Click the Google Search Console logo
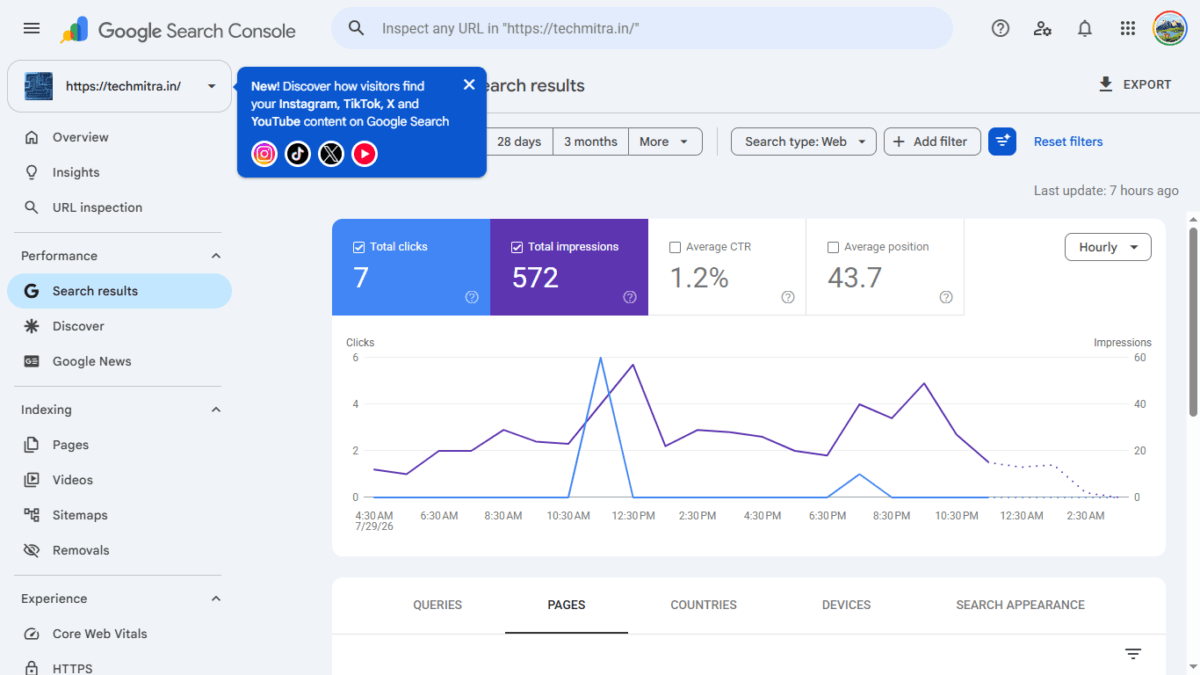1200x675 pixels. click(178, 30)
